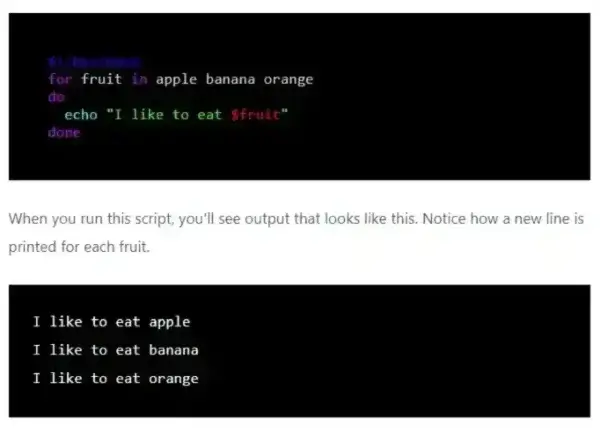Click the word "apple" in the output block

coord(169,322)
